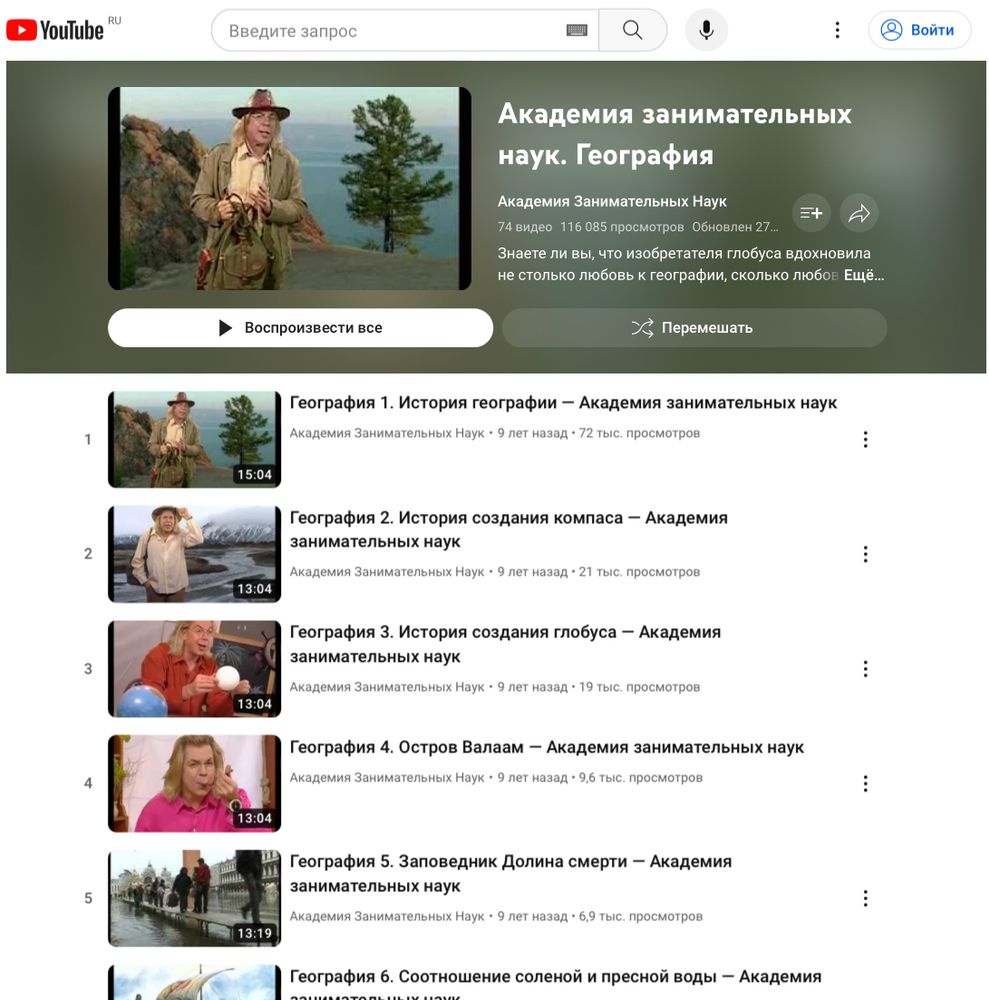The image size is (989, 1000).
Task: Click channel name under География 2 video
Action: pyautogui.click(x=387, y=572)
